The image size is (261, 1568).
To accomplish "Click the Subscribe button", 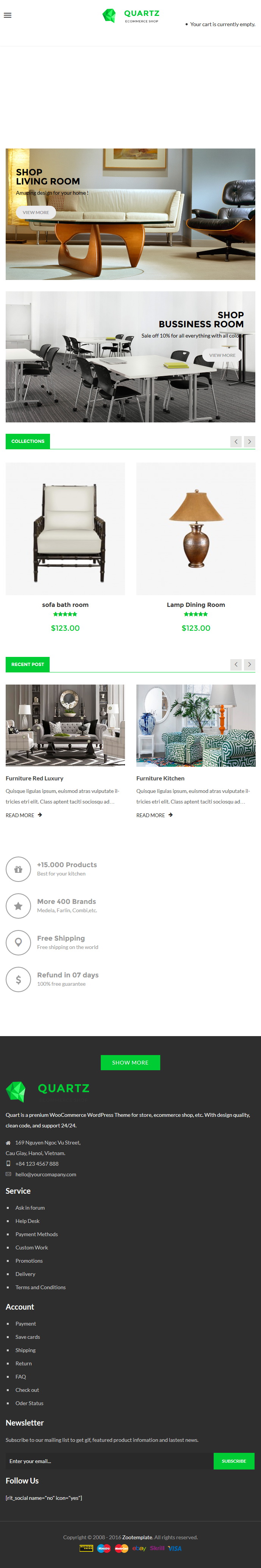I will 234,1461.
